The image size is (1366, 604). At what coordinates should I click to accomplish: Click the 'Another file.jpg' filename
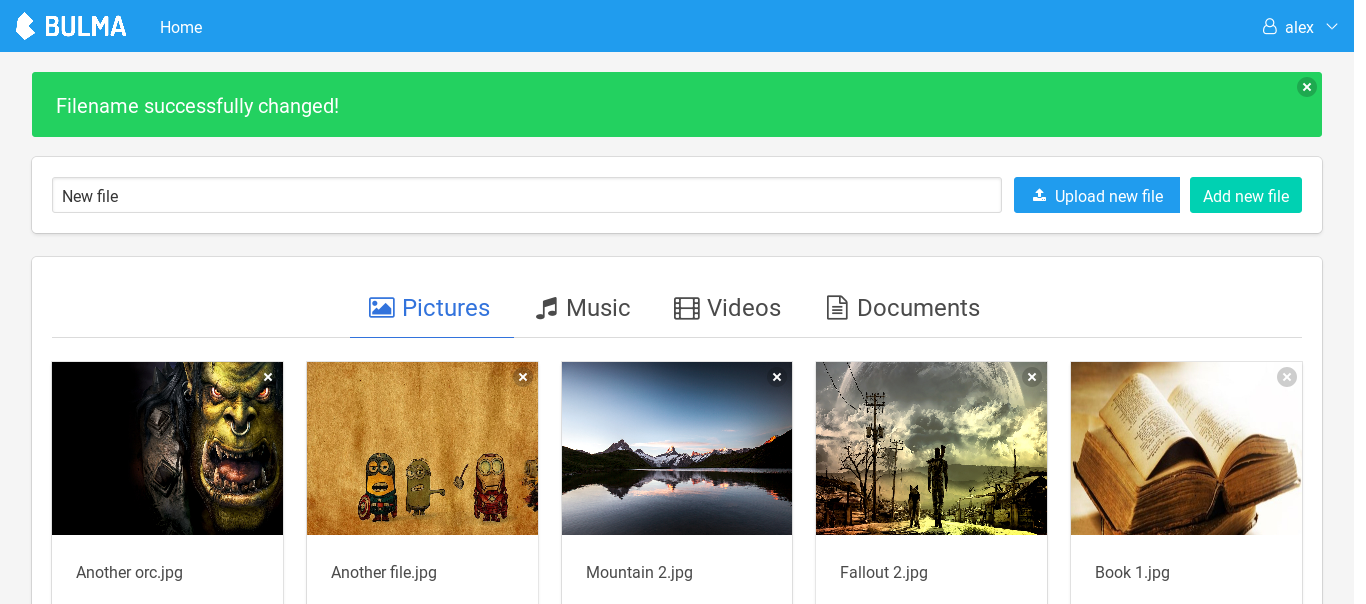point(384,572)
